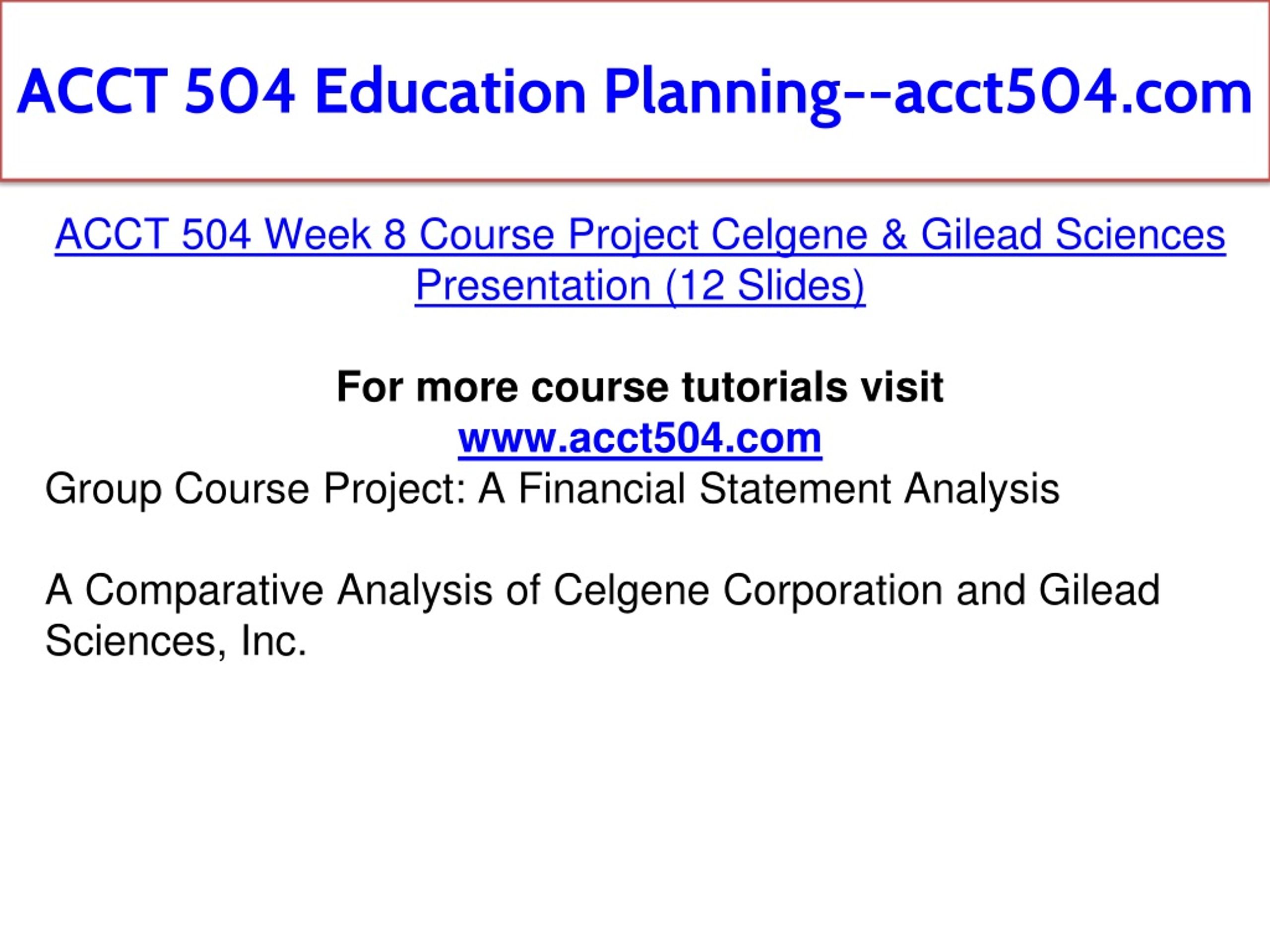Open the www.acct504.com hyperlink
This screenshot has height=952, width=1270.
pyautogui.click(x=640, y=438)
